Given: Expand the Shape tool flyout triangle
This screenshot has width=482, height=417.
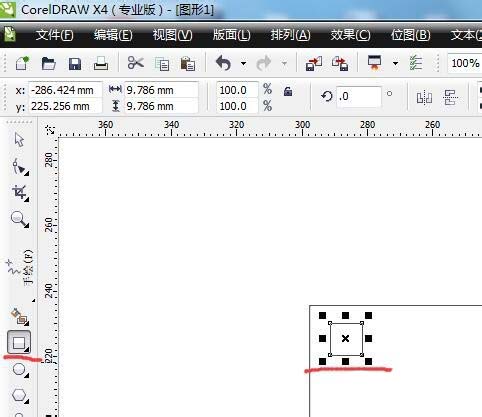Looking at the screenshot, I should point(27,173).
